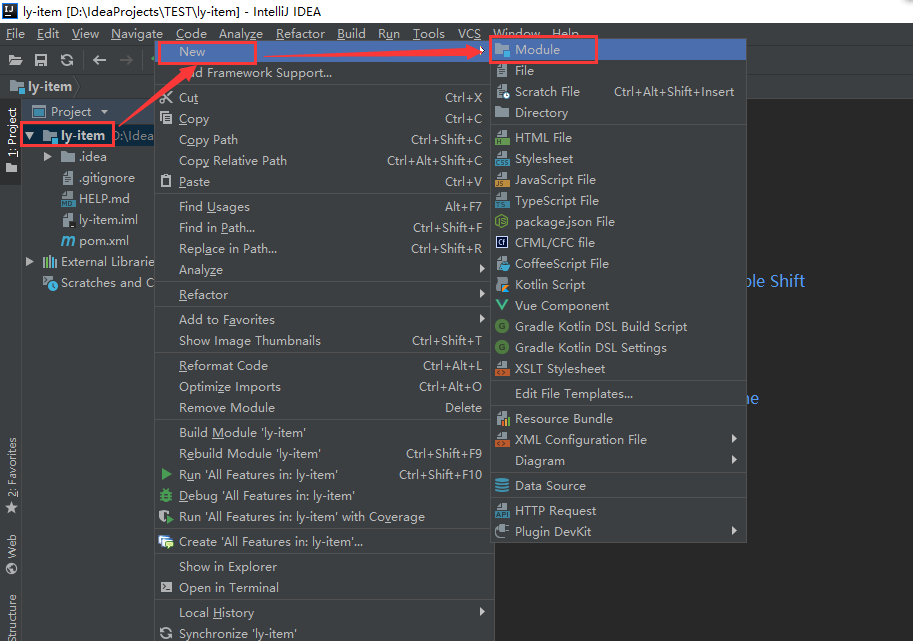The image size is (913, 641).
Task: Click the Cut scissors icon
Action: pos(166,97)
